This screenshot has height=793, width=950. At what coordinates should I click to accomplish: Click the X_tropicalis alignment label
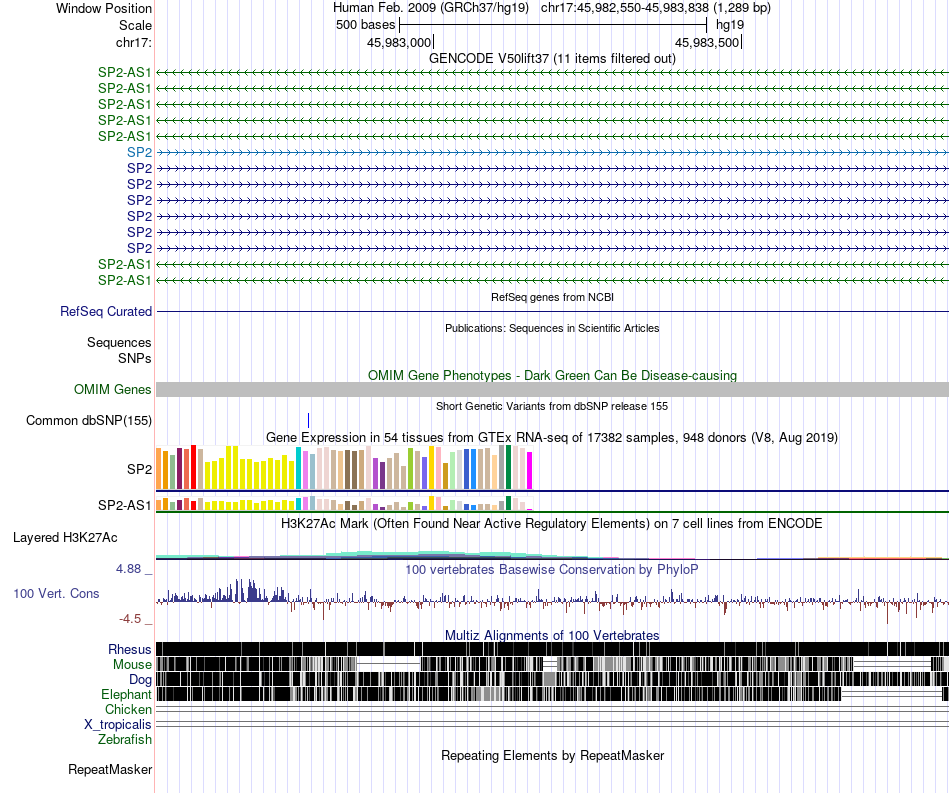click(118, 725)
